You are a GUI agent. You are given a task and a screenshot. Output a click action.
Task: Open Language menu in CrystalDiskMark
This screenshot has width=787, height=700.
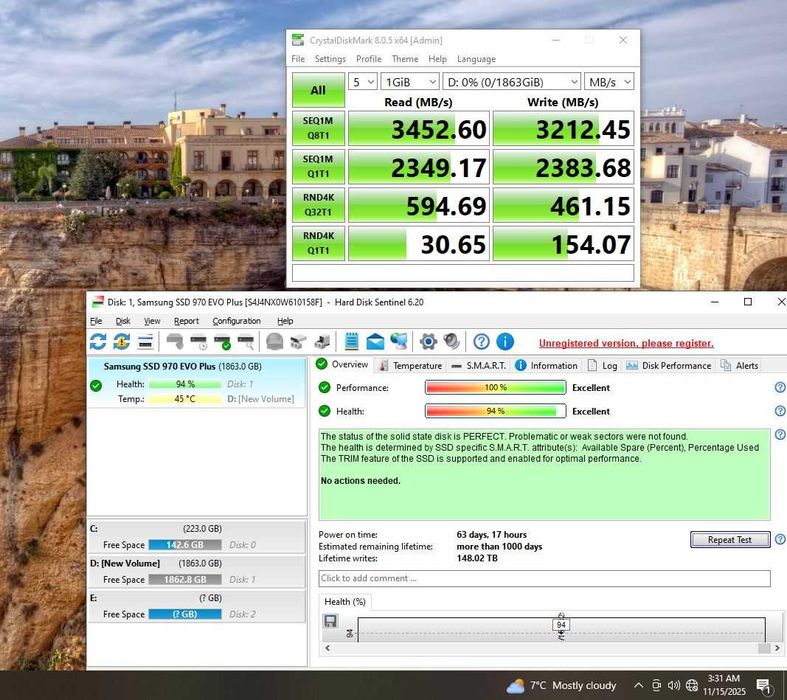click(476, 59)
